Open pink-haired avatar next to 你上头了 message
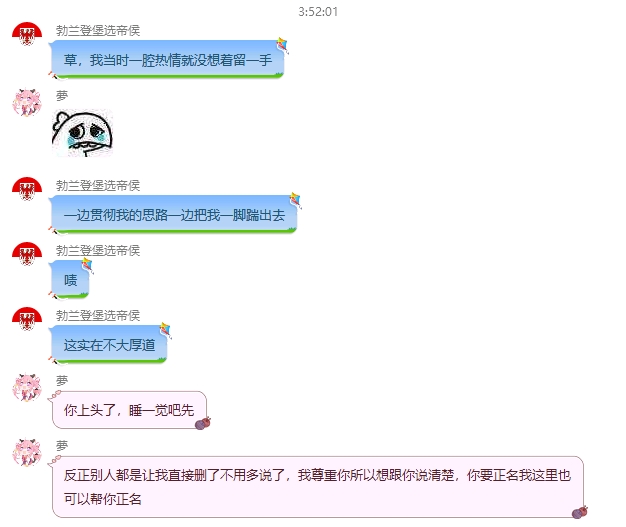The image size is (626, 527). click(27, 387)
